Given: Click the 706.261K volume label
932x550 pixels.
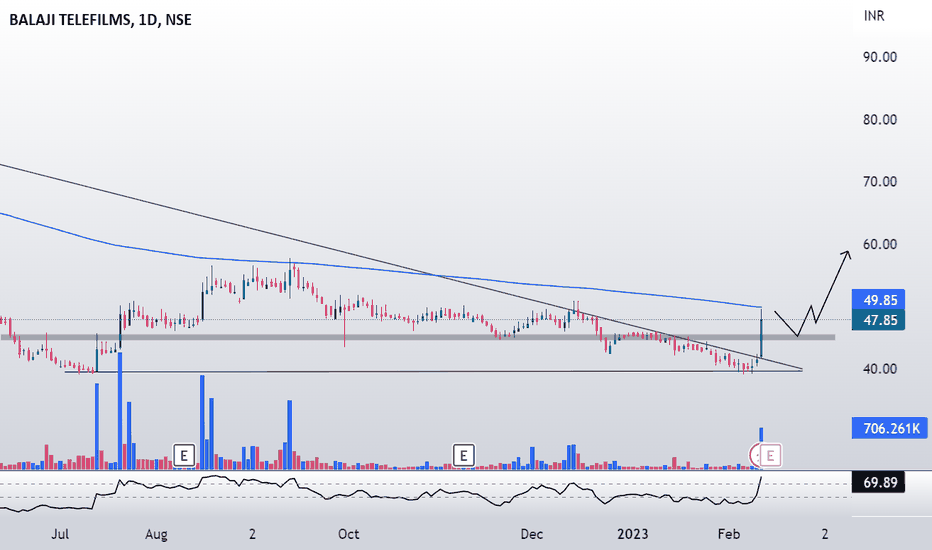Looking at the screenshot, I should point(890,428).
